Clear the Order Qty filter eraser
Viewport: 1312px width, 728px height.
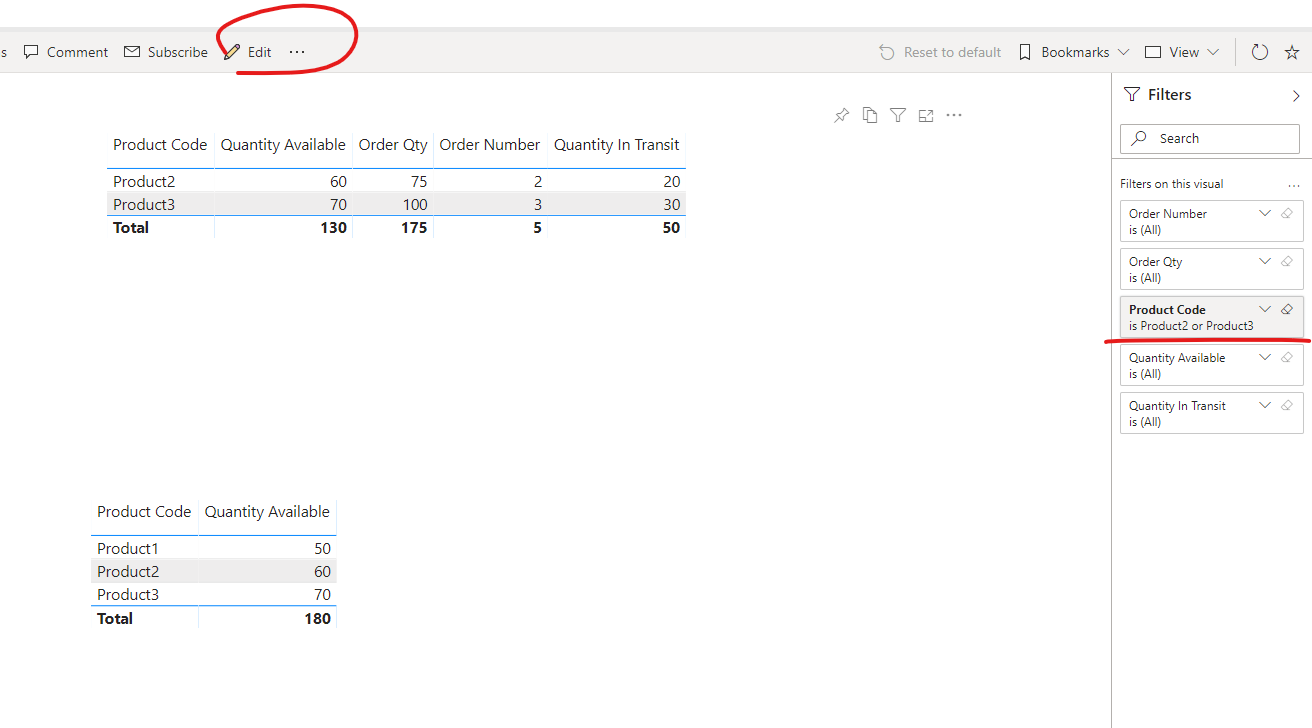coord(1287,261)
